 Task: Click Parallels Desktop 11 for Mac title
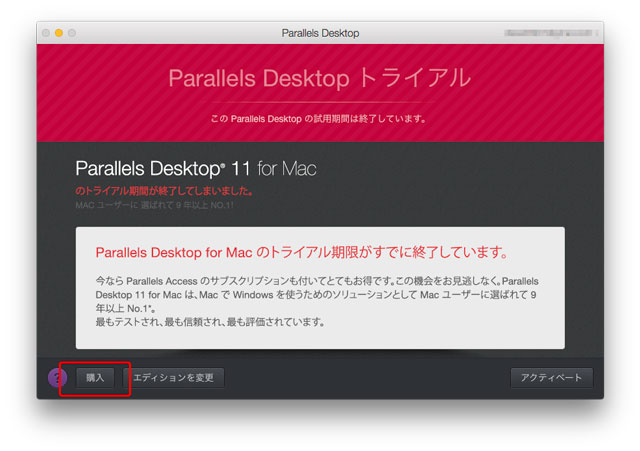(x=196, y=169)
